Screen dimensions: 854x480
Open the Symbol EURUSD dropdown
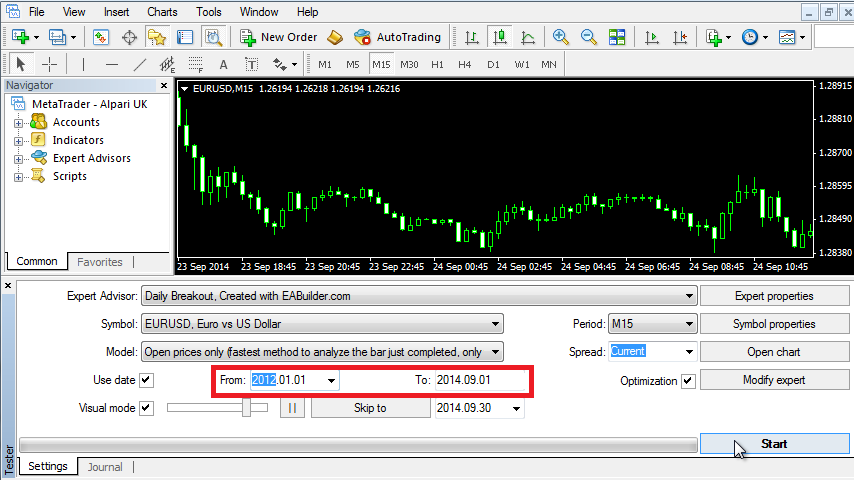[x=322, y=324]
